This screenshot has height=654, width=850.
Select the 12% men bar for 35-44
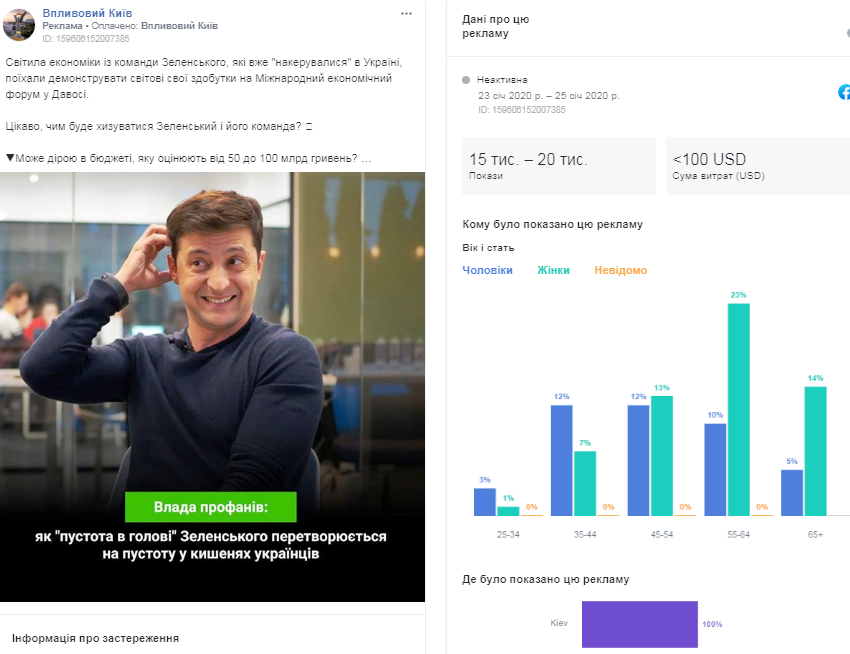point(561,460)
